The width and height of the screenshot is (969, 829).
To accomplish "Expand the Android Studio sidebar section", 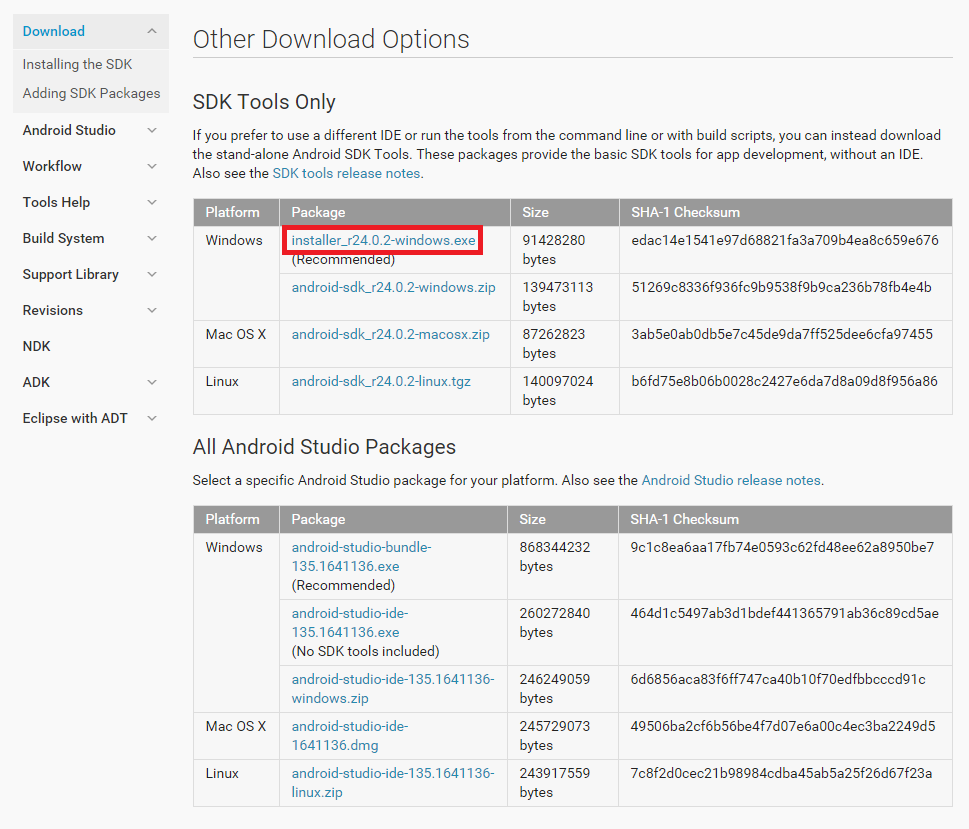I will pos(152,130).
